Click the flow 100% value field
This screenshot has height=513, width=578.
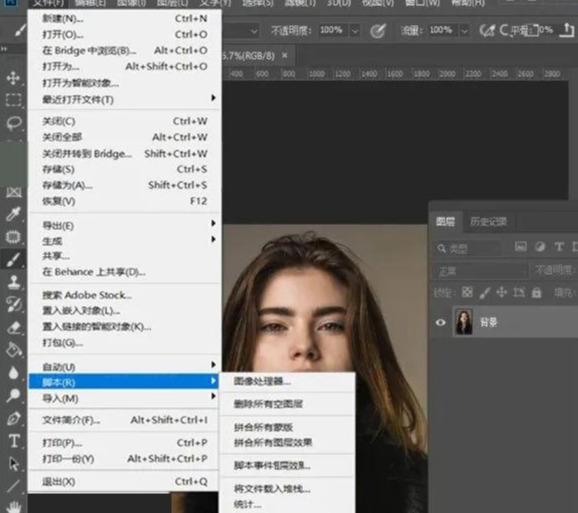point(443,30)
